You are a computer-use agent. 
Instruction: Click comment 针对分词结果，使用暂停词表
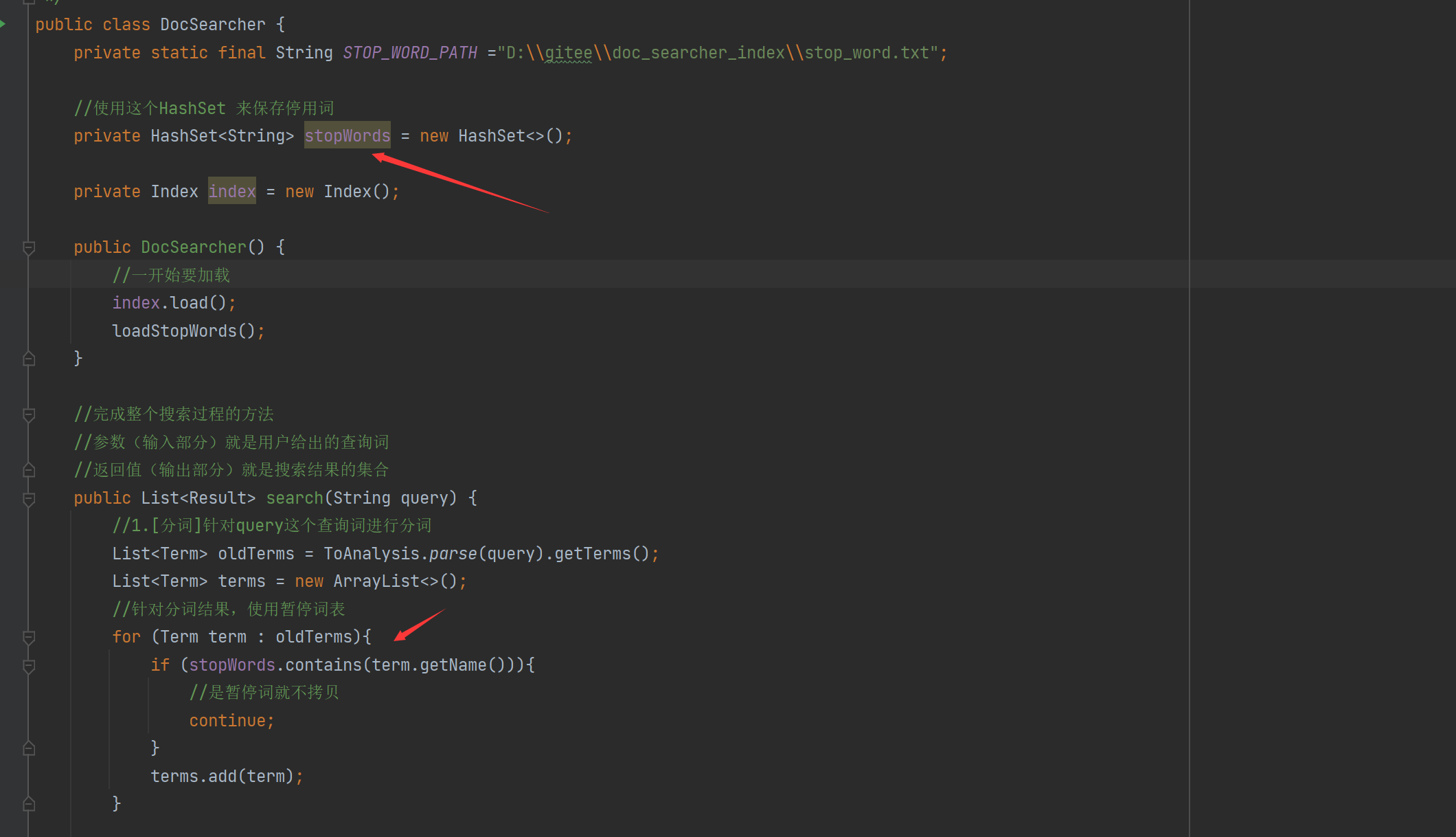229,610
